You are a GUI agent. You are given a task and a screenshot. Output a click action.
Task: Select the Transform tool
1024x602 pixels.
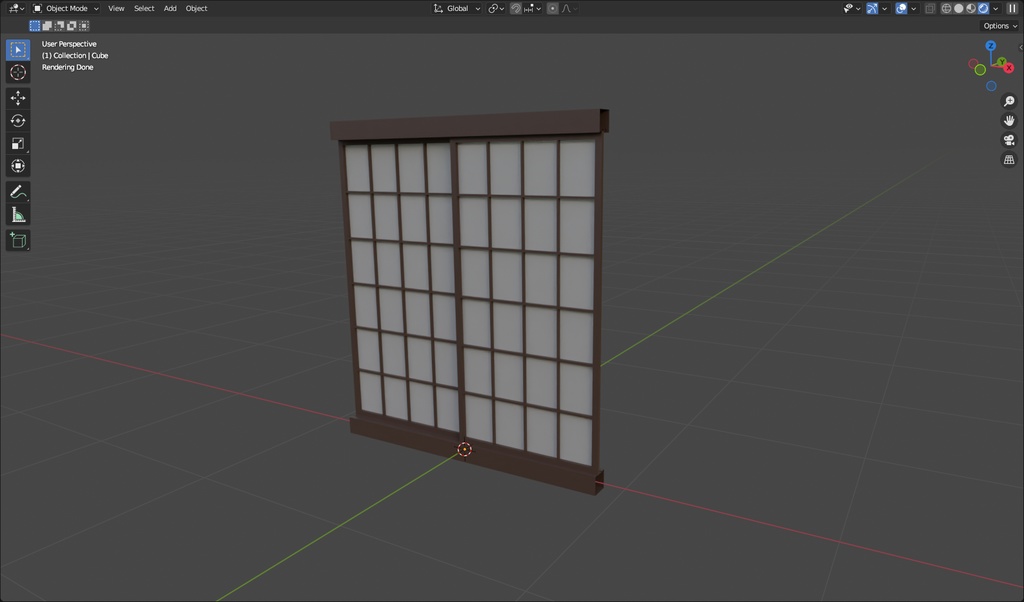[x=18, y=166]
